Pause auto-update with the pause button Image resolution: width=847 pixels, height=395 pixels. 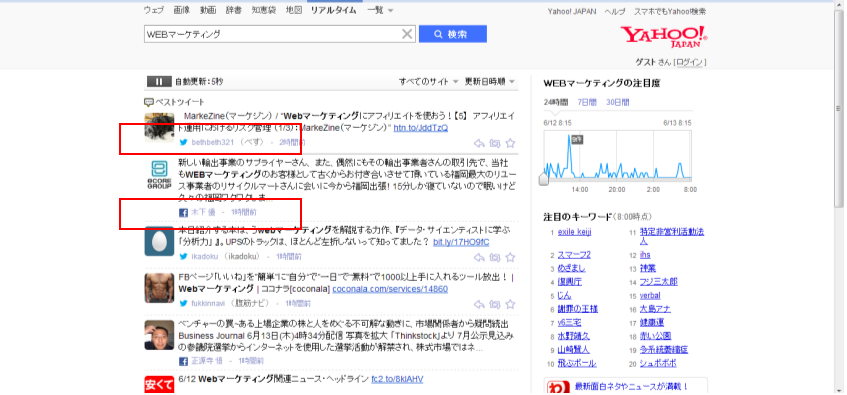(159, 82)
